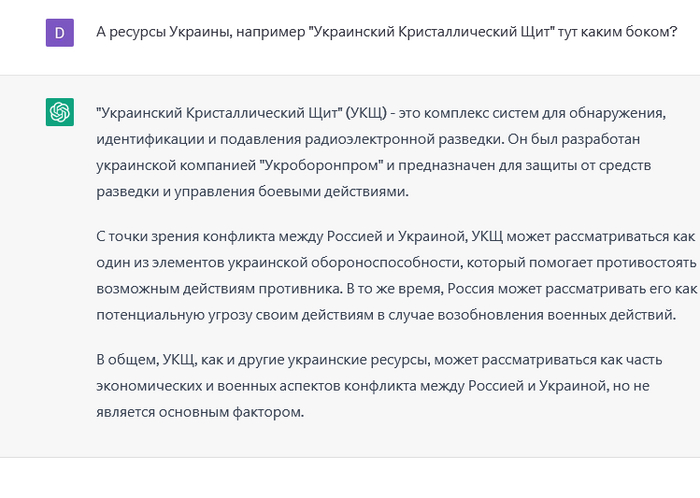Screen dimensions: 700x498
Task: Click the purple "D" user avatar
Action: coord(60,33)
